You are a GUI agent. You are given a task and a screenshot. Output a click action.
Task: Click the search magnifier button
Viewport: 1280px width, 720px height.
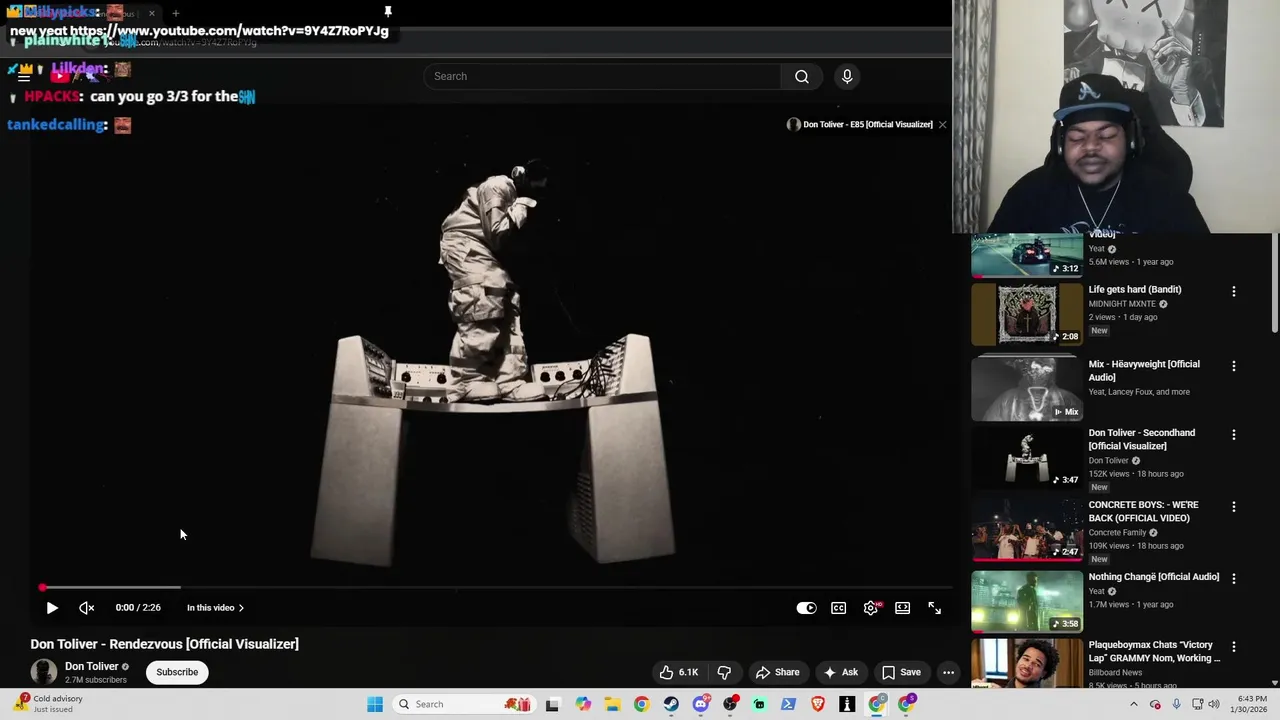[x=801, y=76]
